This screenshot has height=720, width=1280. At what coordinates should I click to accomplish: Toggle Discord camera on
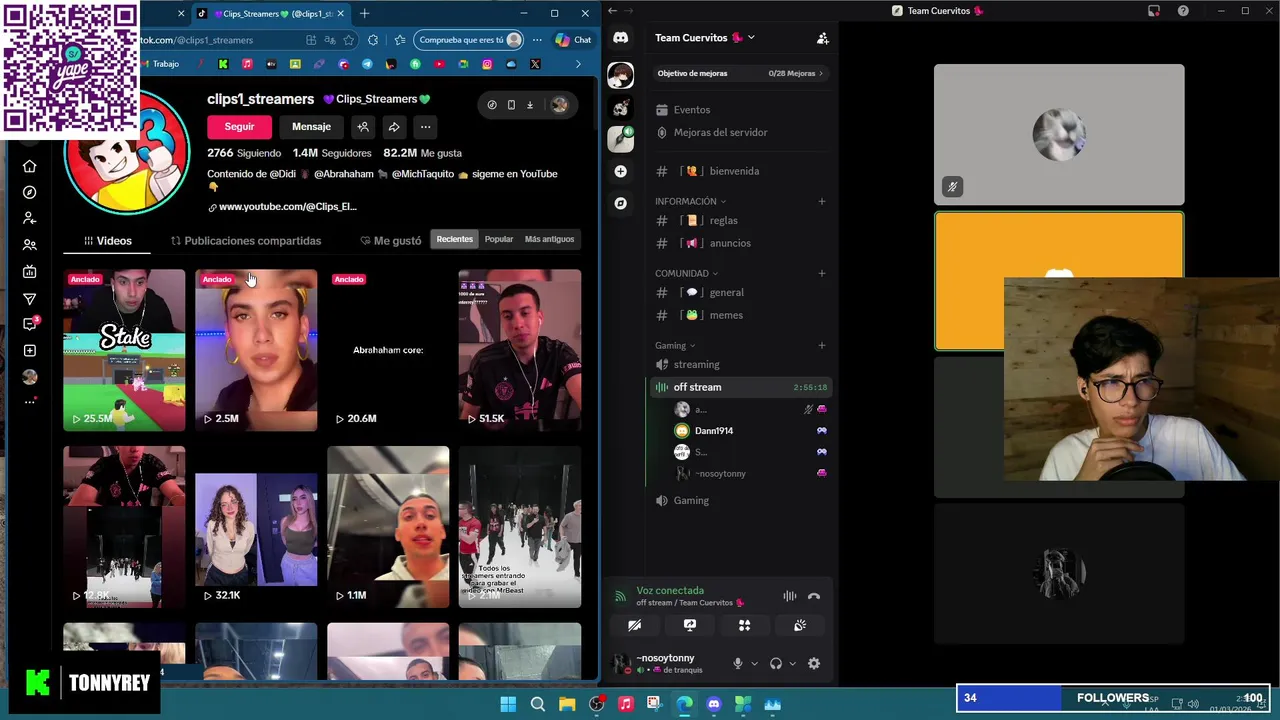pos(634,625)
